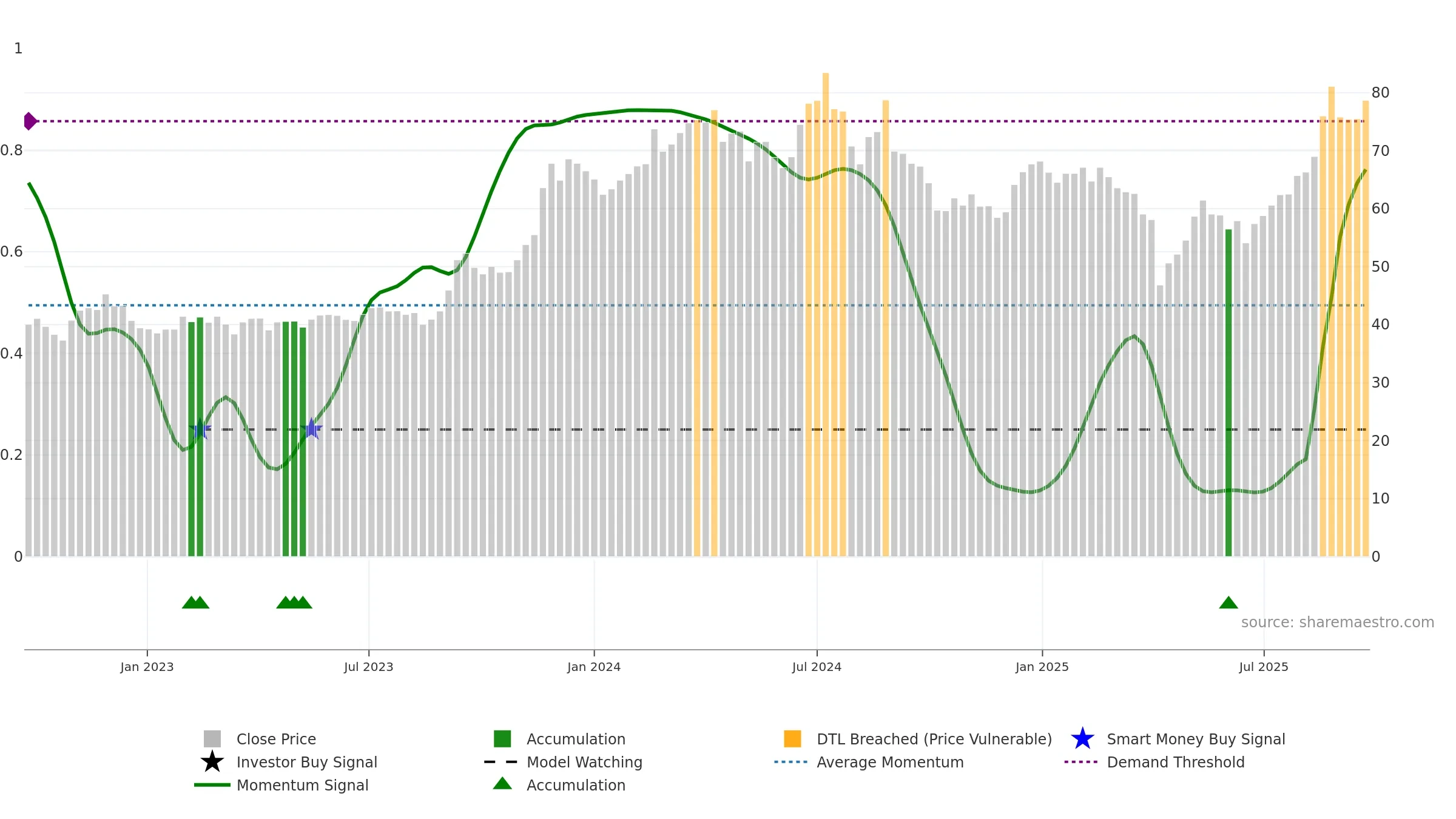
Task: Click the 'Jul 2024' x-axis label
Action: [x=817, y=667]
